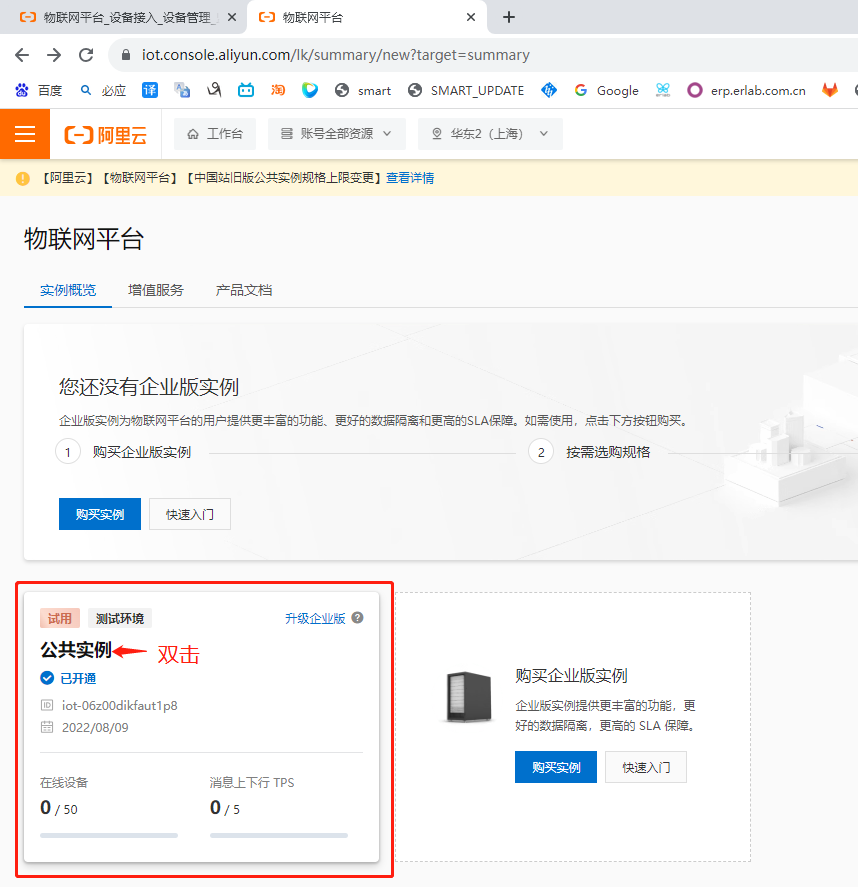Open the GitLab fox bookmark
Image resolution: width=858 pixels, height=887 pixels.
(830, 90)
